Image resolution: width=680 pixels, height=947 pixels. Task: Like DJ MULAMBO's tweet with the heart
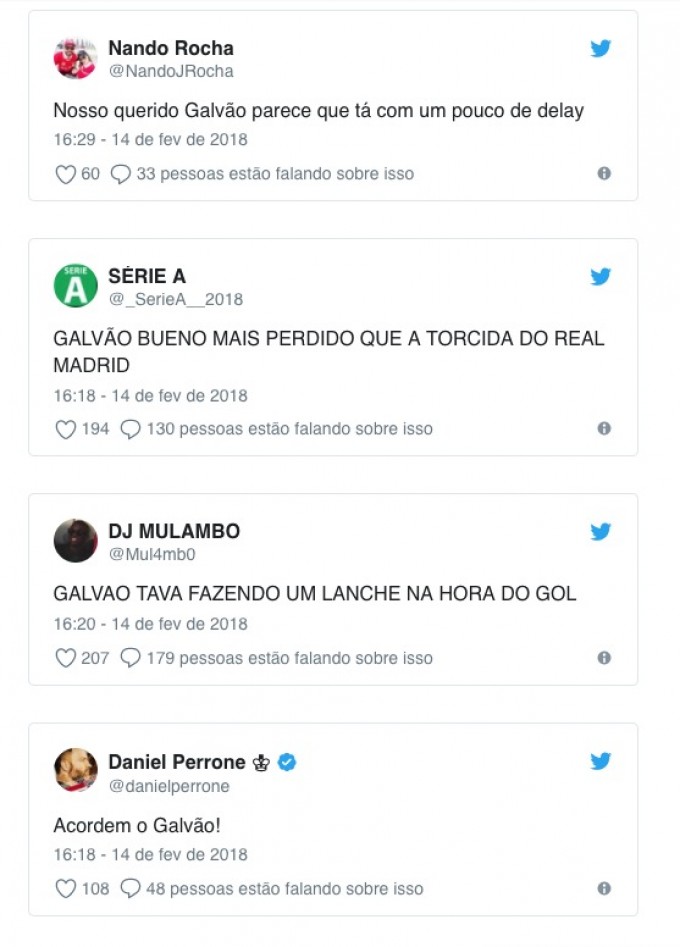pyautogui.click(x=65, y=658)
